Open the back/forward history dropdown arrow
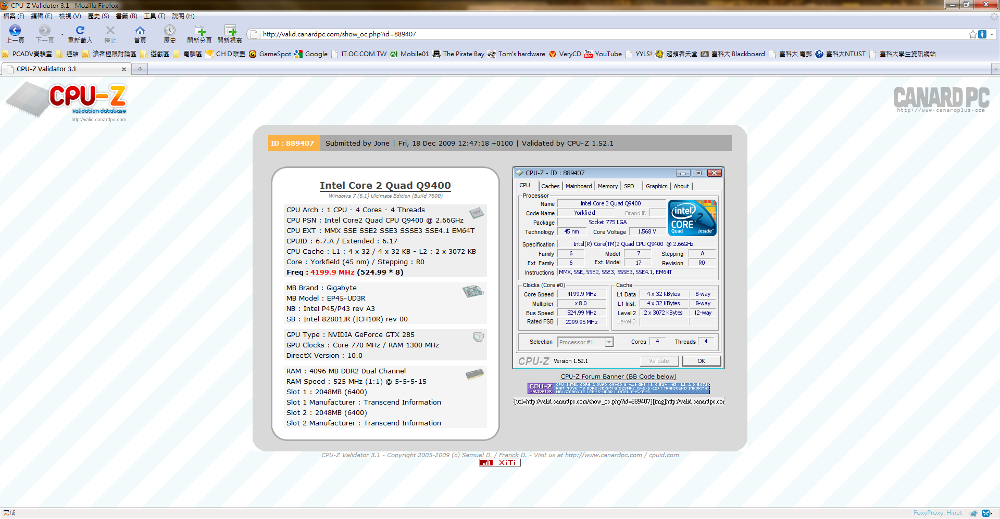 click(x=62, y=32)
